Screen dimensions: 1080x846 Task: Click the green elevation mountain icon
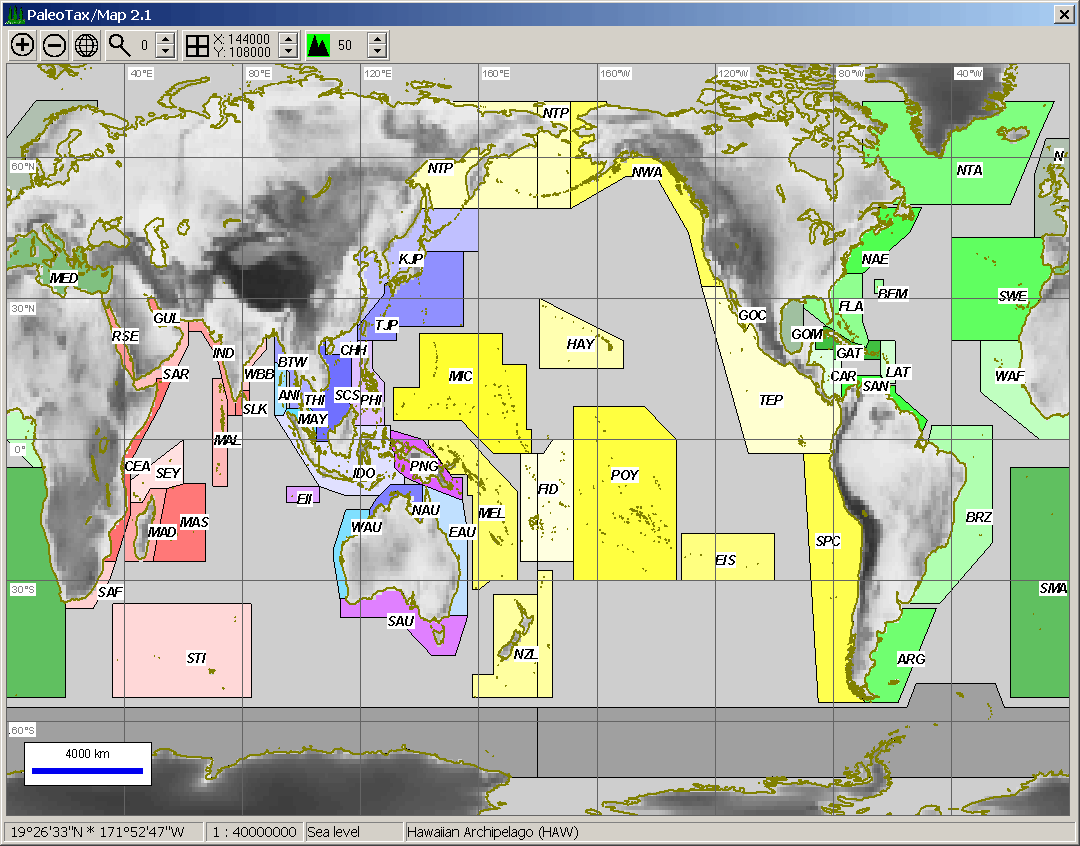[x=318, y=45]
